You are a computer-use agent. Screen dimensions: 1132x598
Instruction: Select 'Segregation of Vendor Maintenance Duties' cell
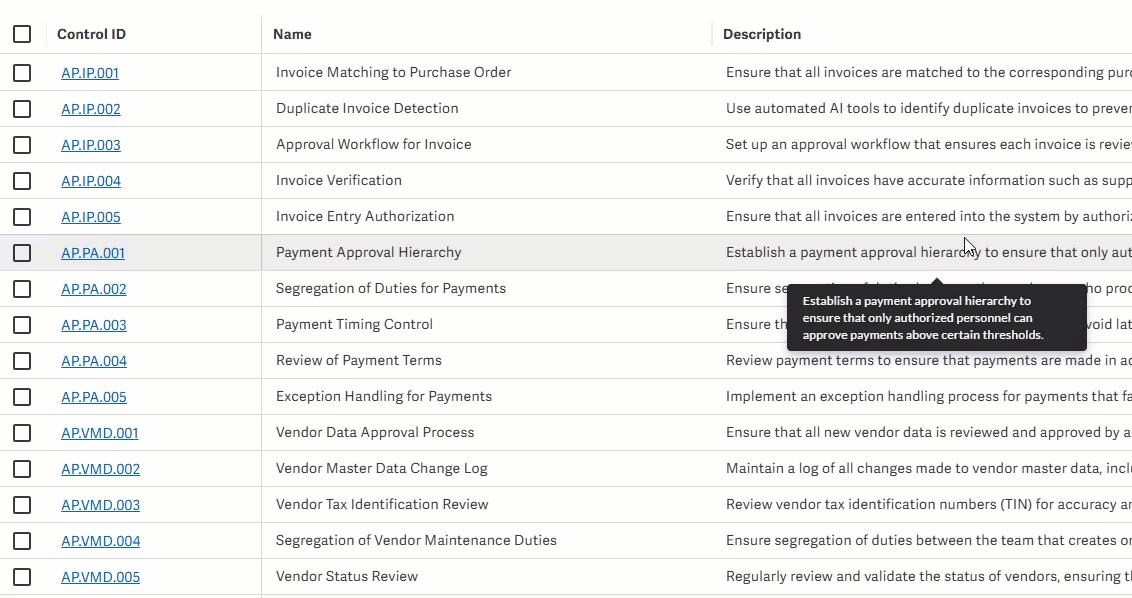[416, 540]
